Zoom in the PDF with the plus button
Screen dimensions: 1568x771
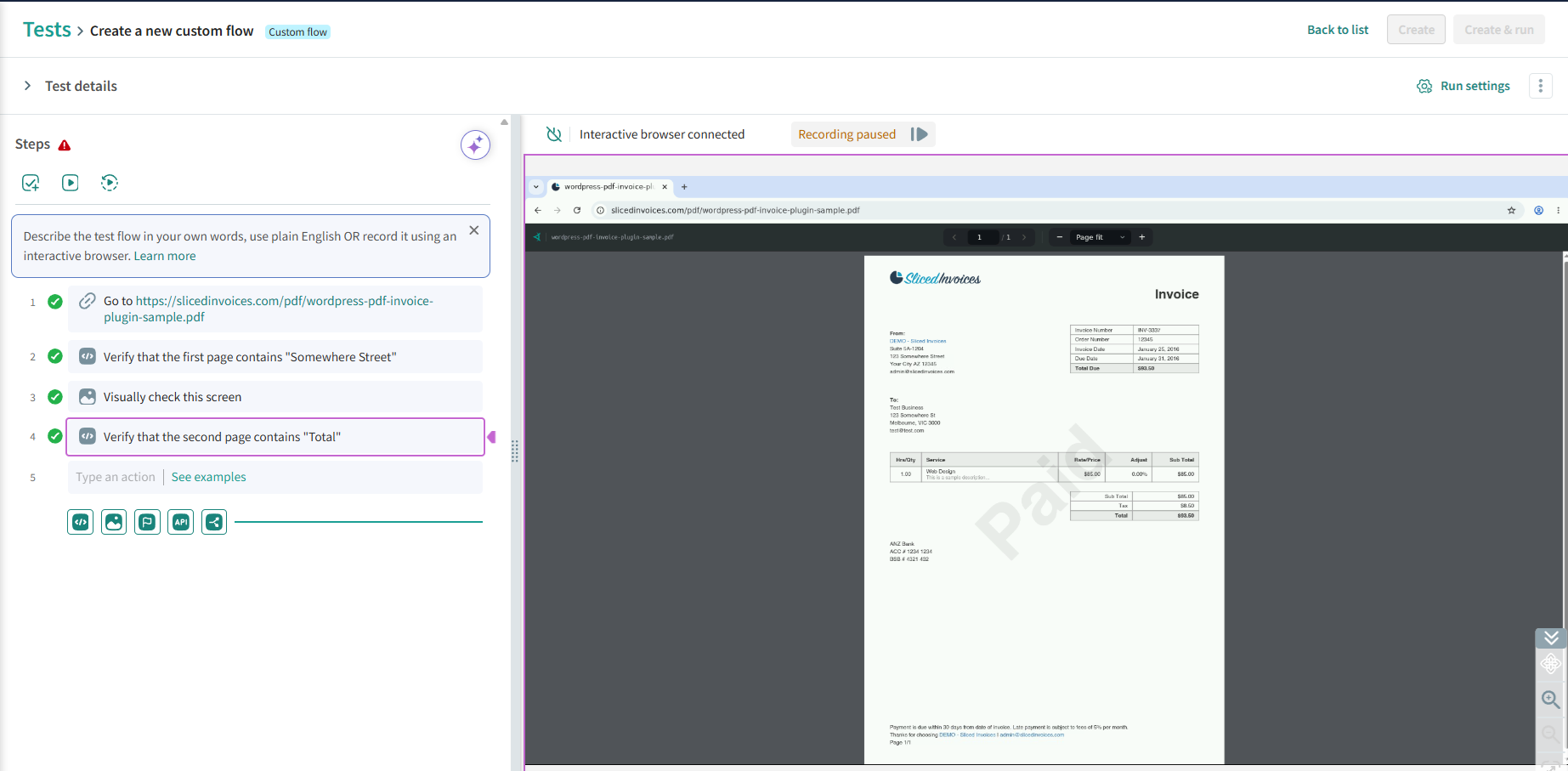coord(1142,237)
